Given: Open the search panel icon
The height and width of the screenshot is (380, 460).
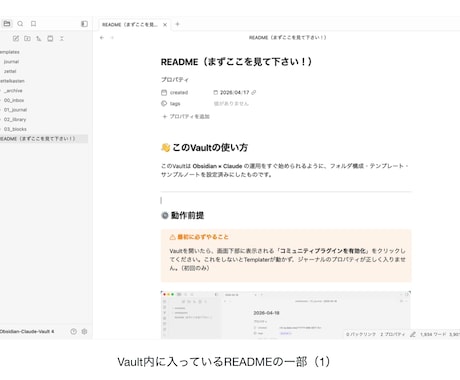Looking at the screenshot, I should click(20, 24).
